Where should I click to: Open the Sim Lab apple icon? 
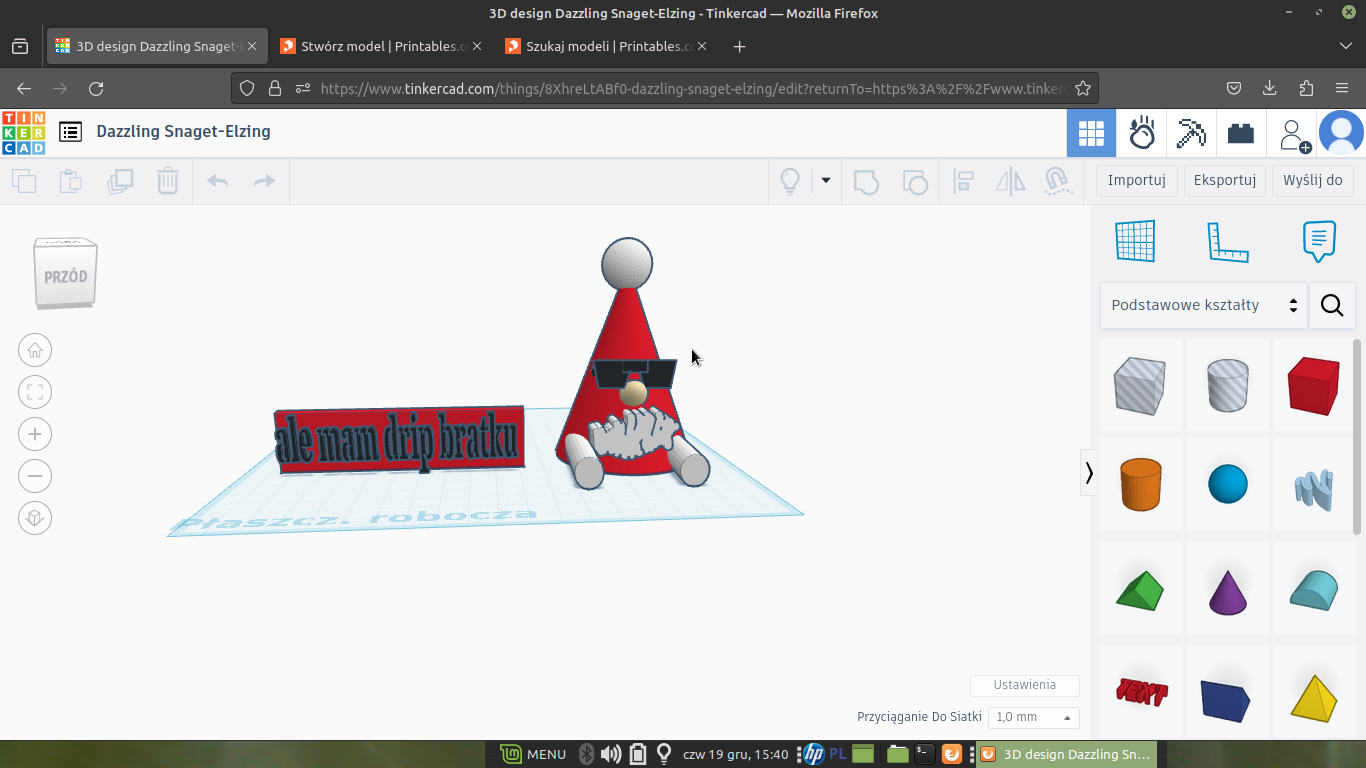pos(1141,133)
